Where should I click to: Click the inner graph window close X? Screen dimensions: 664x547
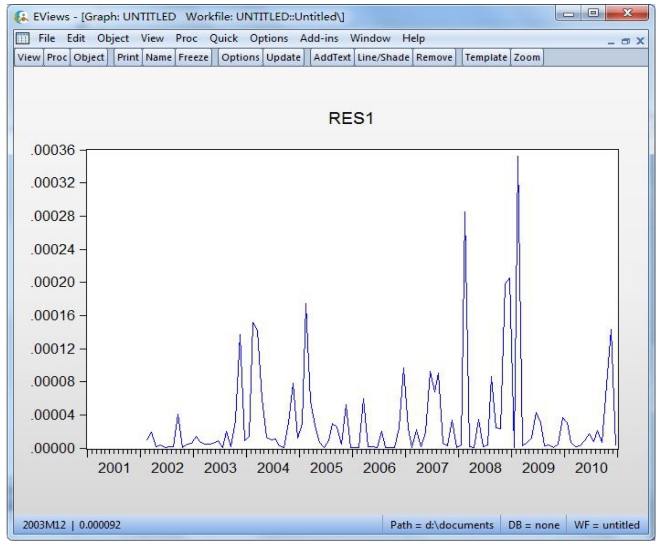641,39
